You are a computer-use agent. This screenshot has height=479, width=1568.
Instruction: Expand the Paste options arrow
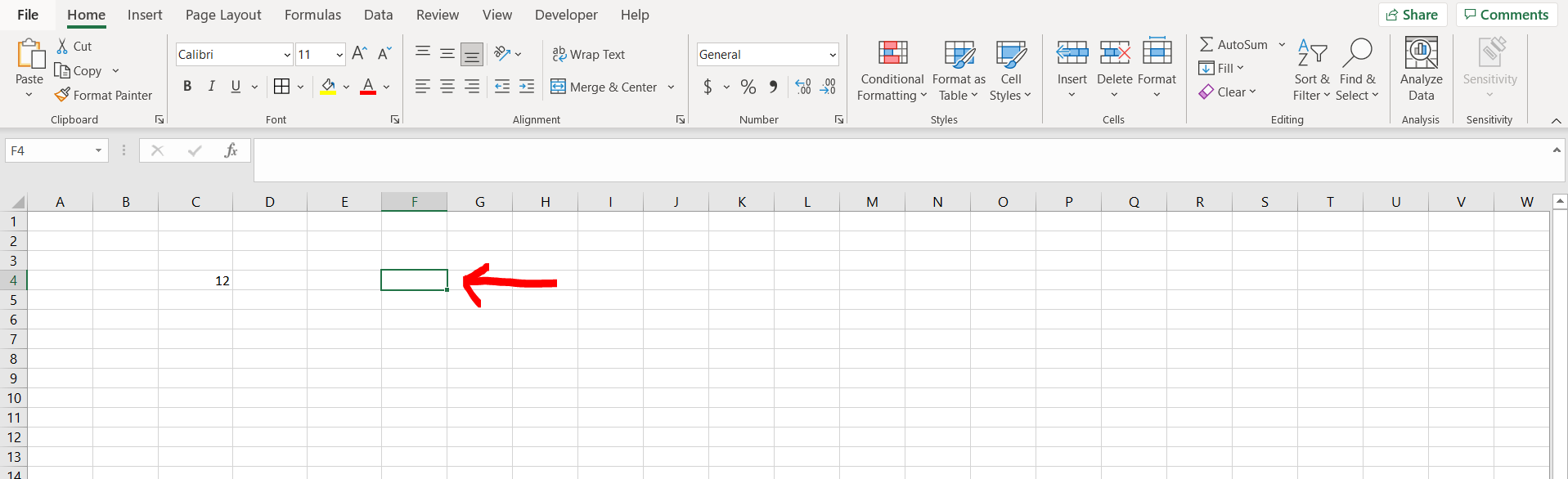29,95
